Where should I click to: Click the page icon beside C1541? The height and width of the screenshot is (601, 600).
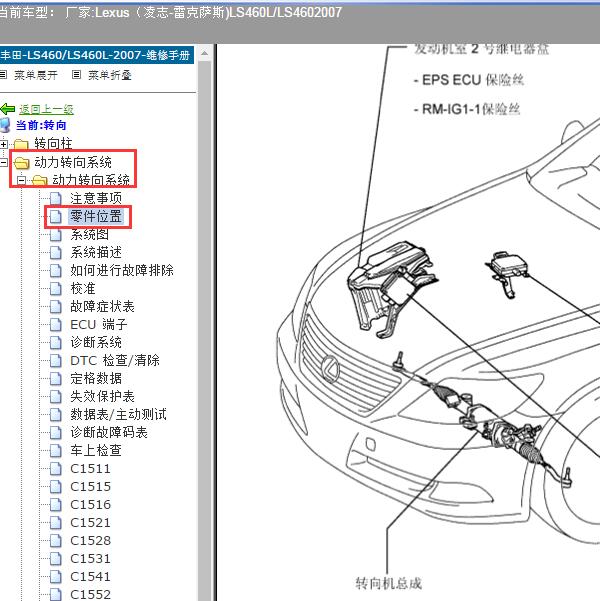tap(56, 577)
